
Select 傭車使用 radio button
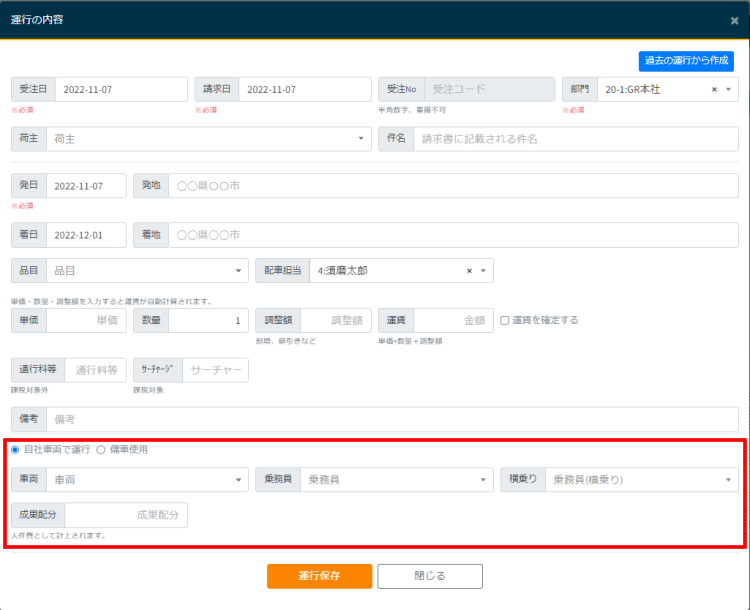click(x=101, y=450)
